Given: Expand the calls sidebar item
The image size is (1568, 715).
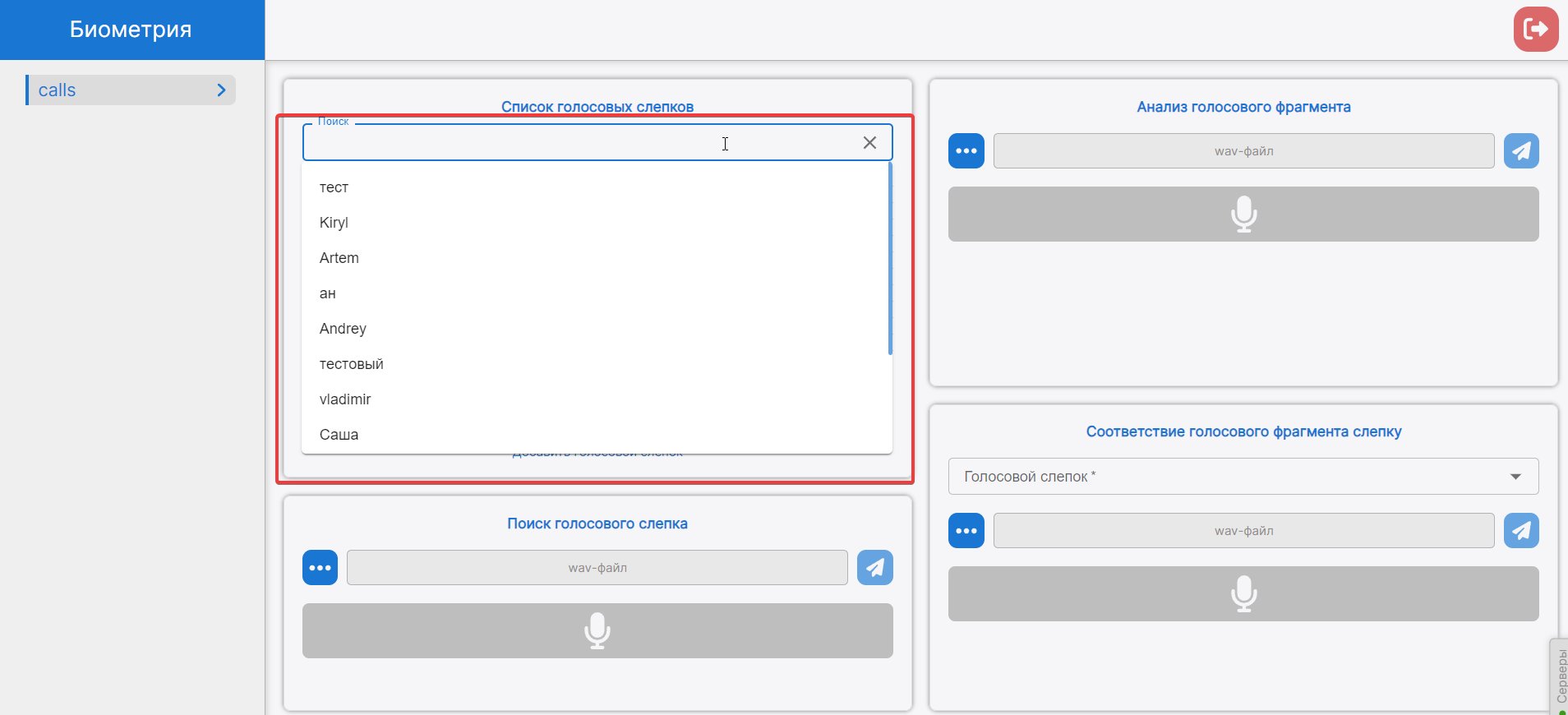Looking at the screenshot, I should click(131, 90).
